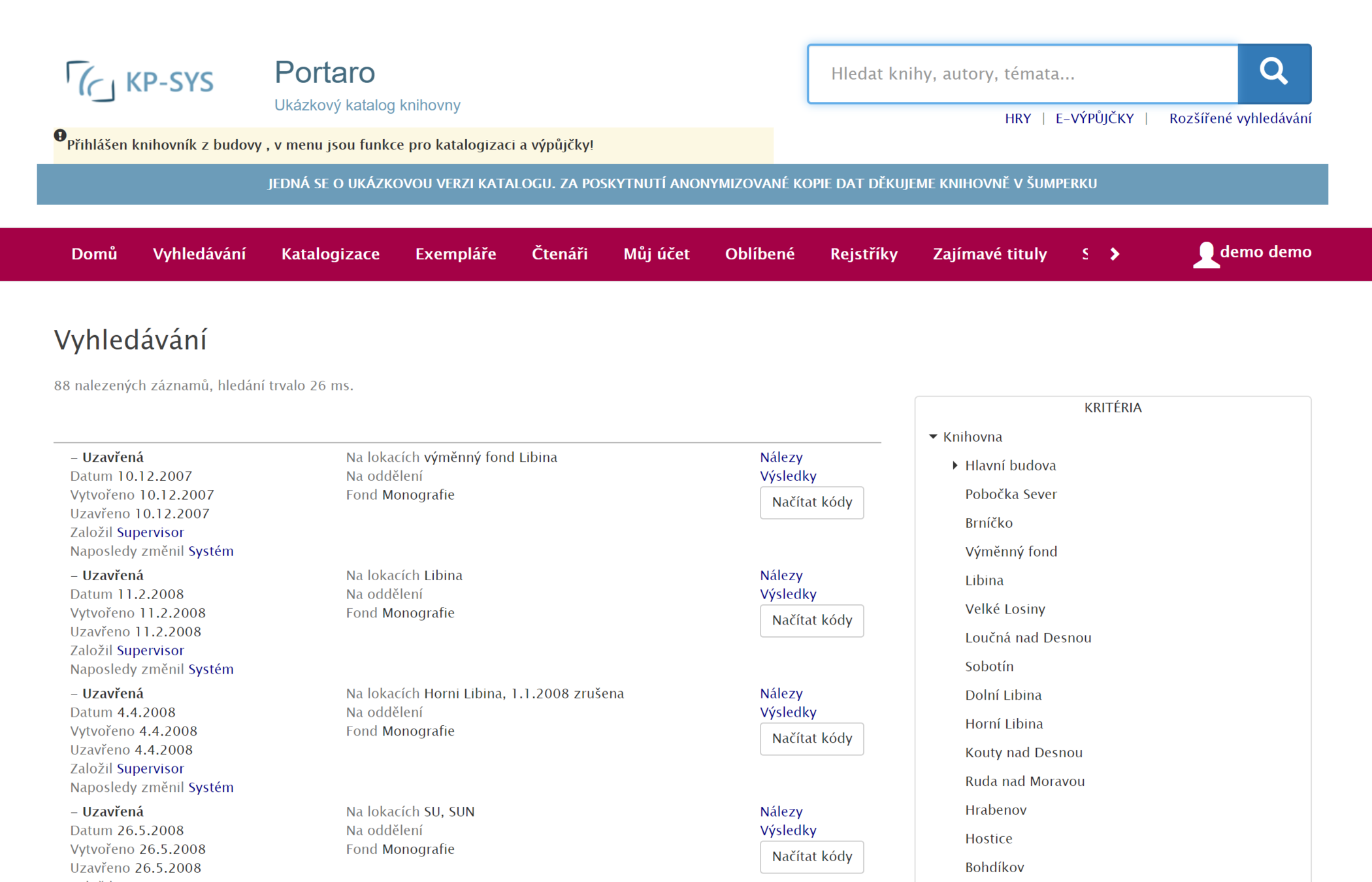Filter by Pobočka Sever library
Screen dimensions: 1372x882
(1010, 494)
